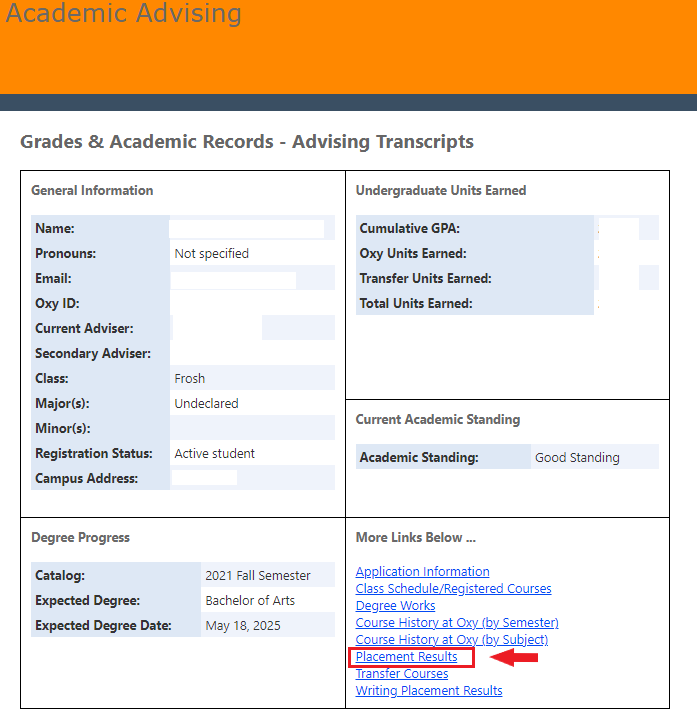Viewport: 697px width, 714px height.
Task: Click the 'Undeclared' major value
Action: coord(206,403)
